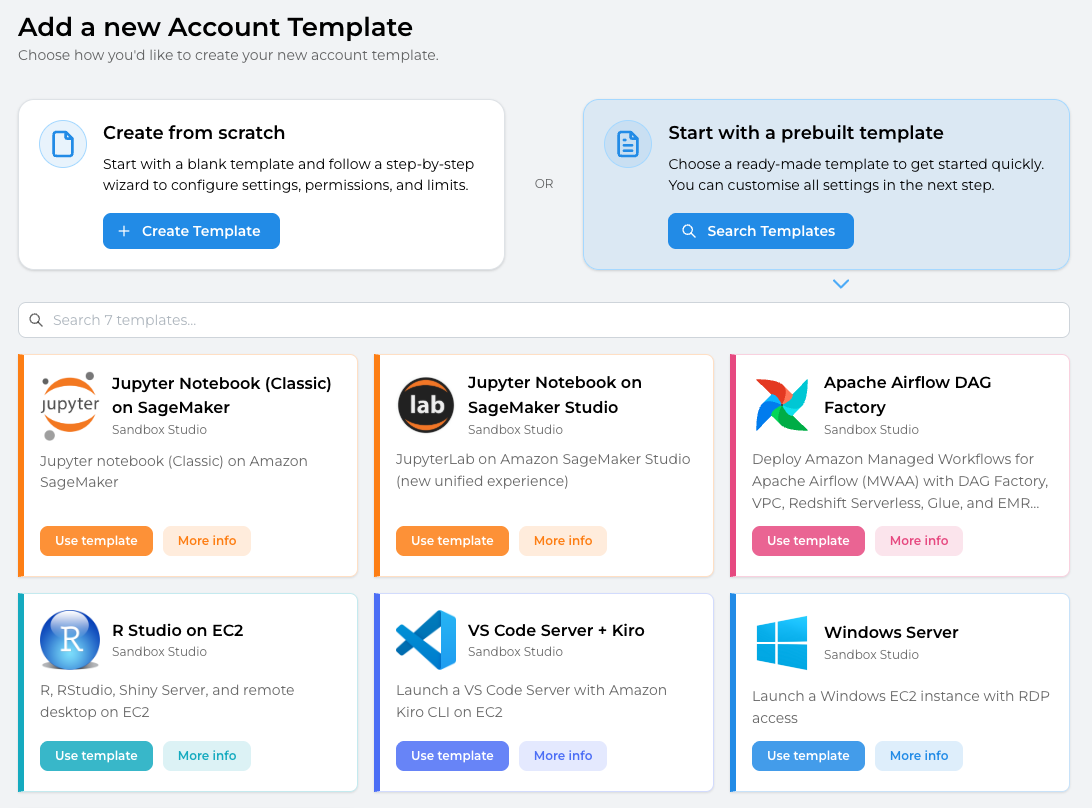Open the Windows Server template card title
The width and height of the screenshot is (1092, 808).
pyautogui.click(x=891, y=632)
